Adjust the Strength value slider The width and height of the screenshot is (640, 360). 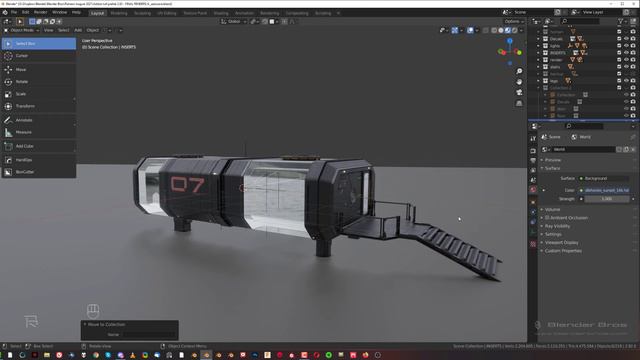click(607, 199)
